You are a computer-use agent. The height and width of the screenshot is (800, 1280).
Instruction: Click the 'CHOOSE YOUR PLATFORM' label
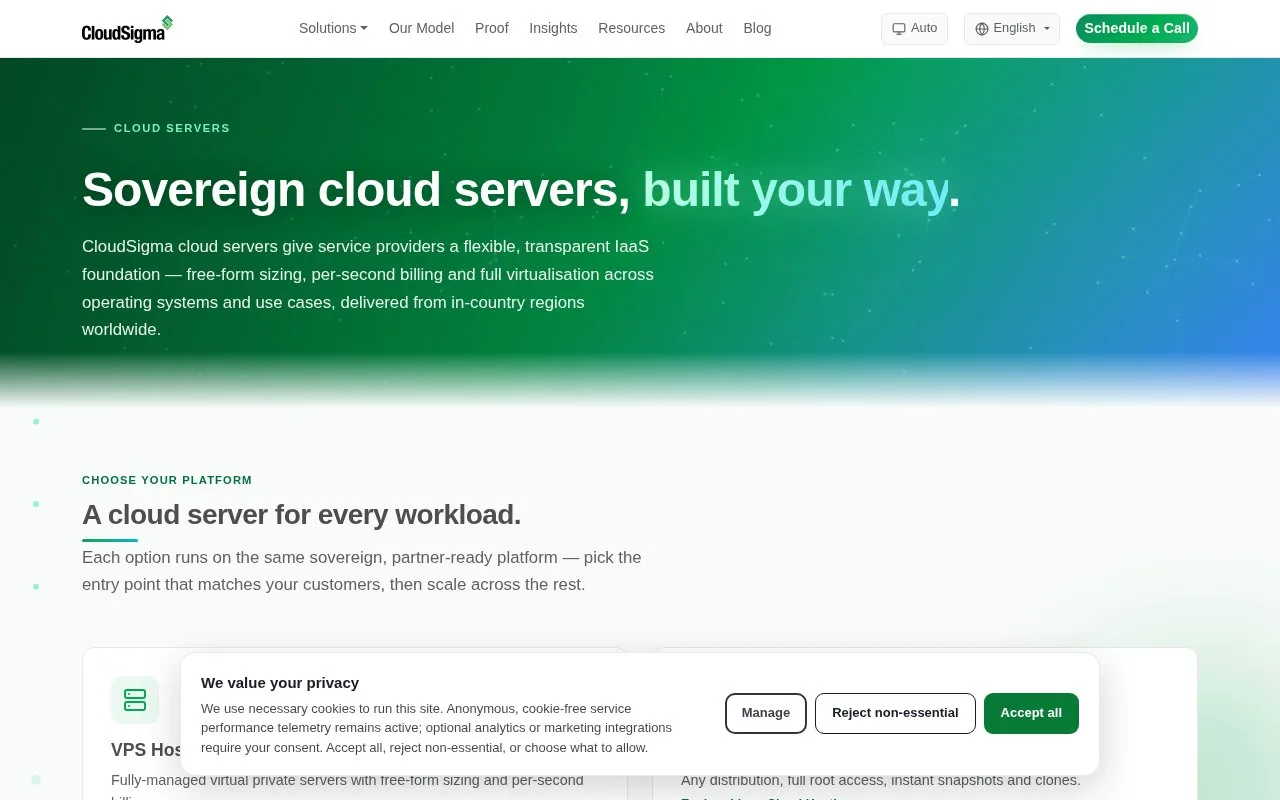(167, 480)
